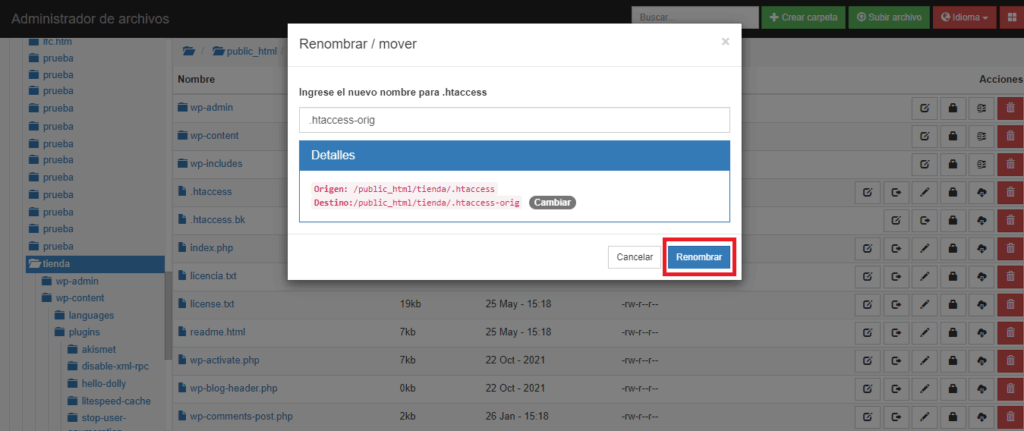Click the Origen path text in Detalles
Viewport: 1024px width, 431px height.
click(x=405, y=189)
